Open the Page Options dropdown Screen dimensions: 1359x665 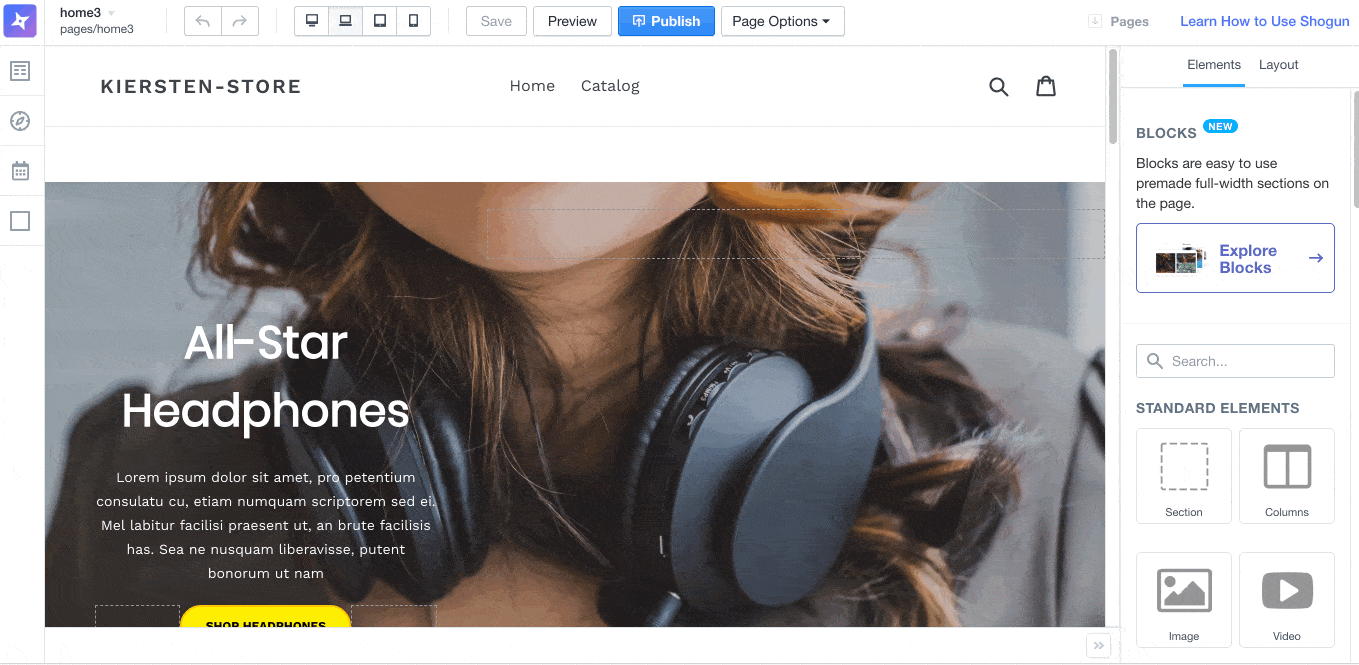[x=782, y=21]
